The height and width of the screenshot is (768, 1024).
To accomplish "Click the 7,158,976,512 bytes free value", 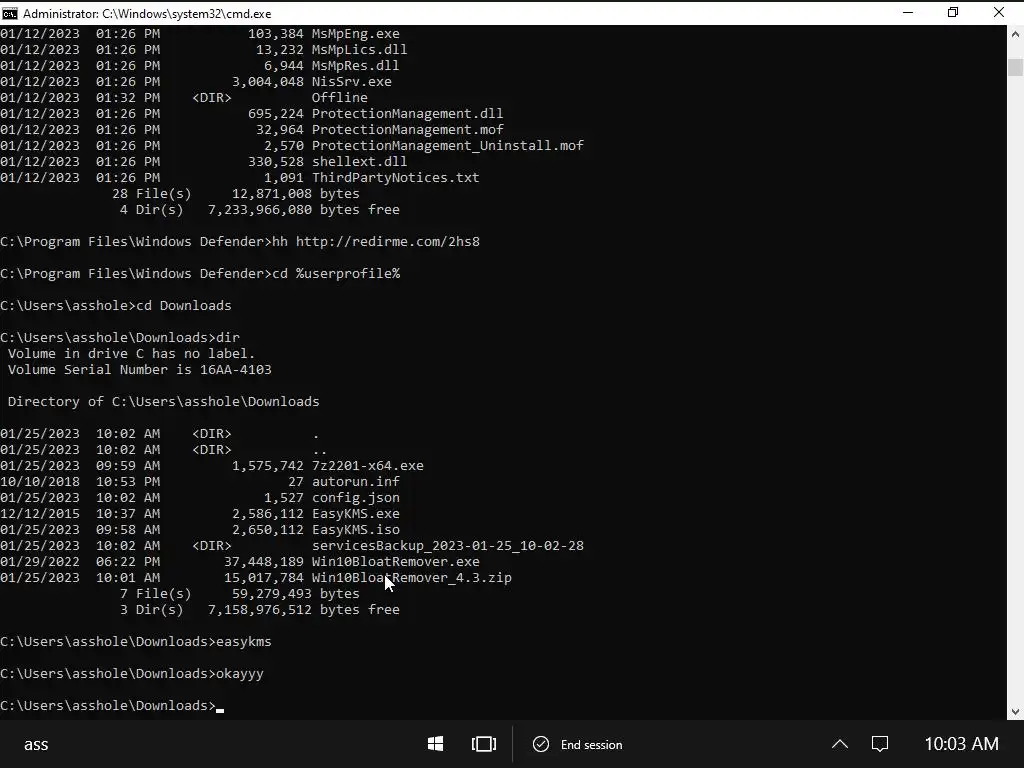I will [x=304, y=609].
